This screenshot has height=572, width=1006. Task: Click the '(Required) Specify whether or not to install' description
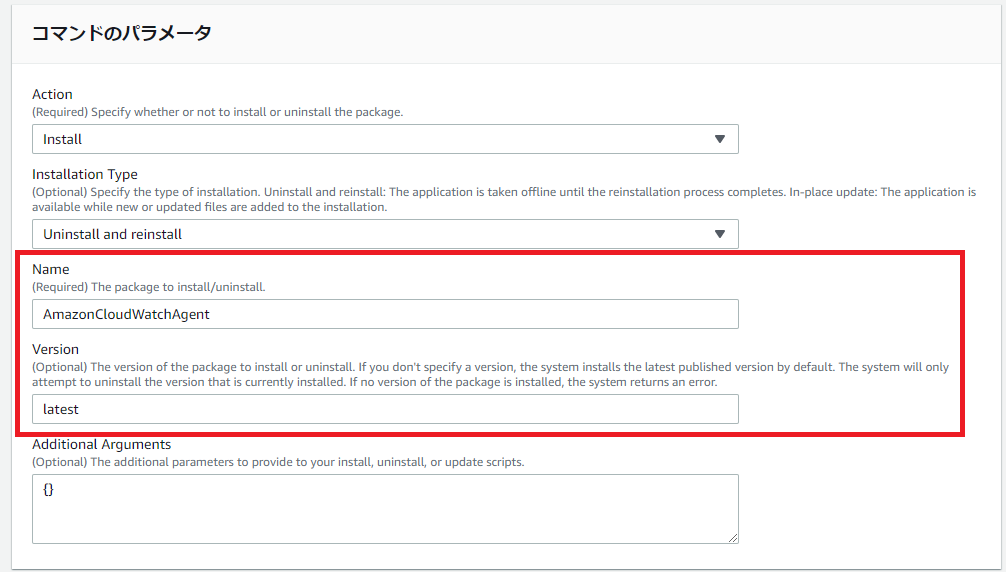coord(217,112)
